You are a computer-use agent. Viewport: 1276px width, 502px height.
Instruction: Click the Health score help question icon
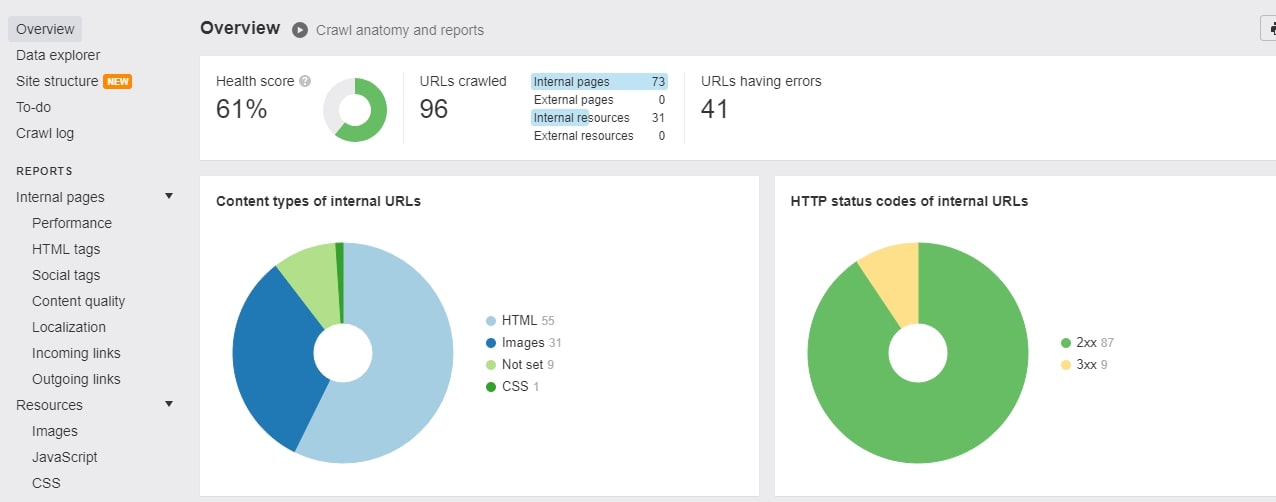(305, 81)
